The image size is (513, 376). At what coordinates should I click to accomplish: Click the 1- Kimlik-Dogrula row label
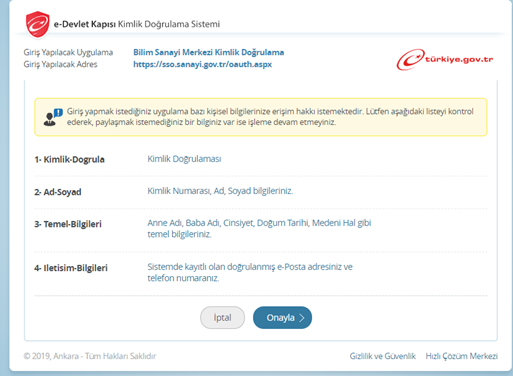(x=69, y=159)
